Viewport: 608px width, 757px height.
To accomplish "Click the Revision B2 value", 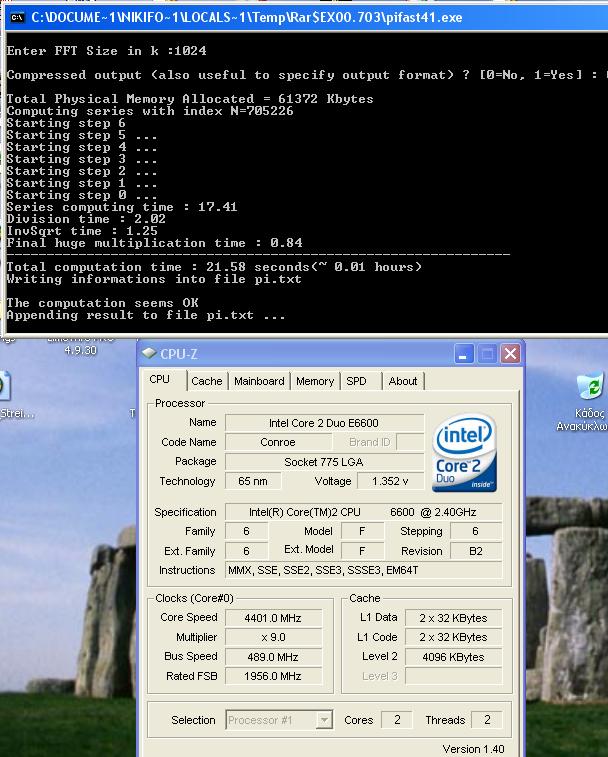I will [x=476, y=551].
